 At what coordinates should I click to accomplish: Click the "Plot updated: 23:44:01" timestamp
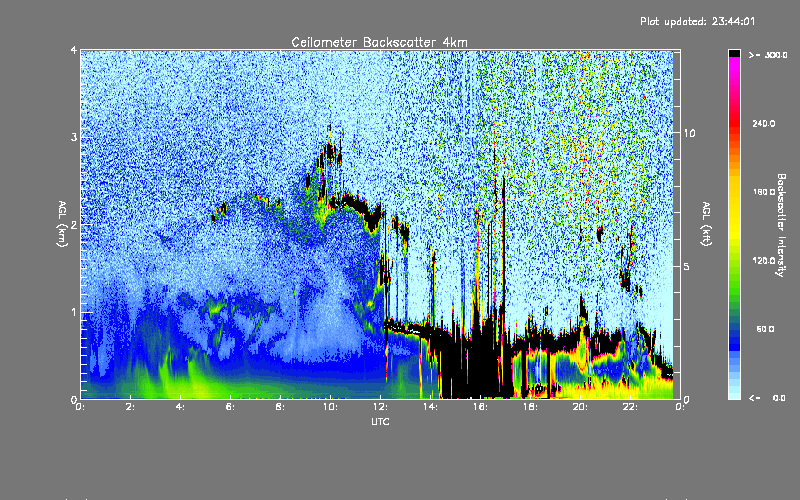[x=697, y=21]
